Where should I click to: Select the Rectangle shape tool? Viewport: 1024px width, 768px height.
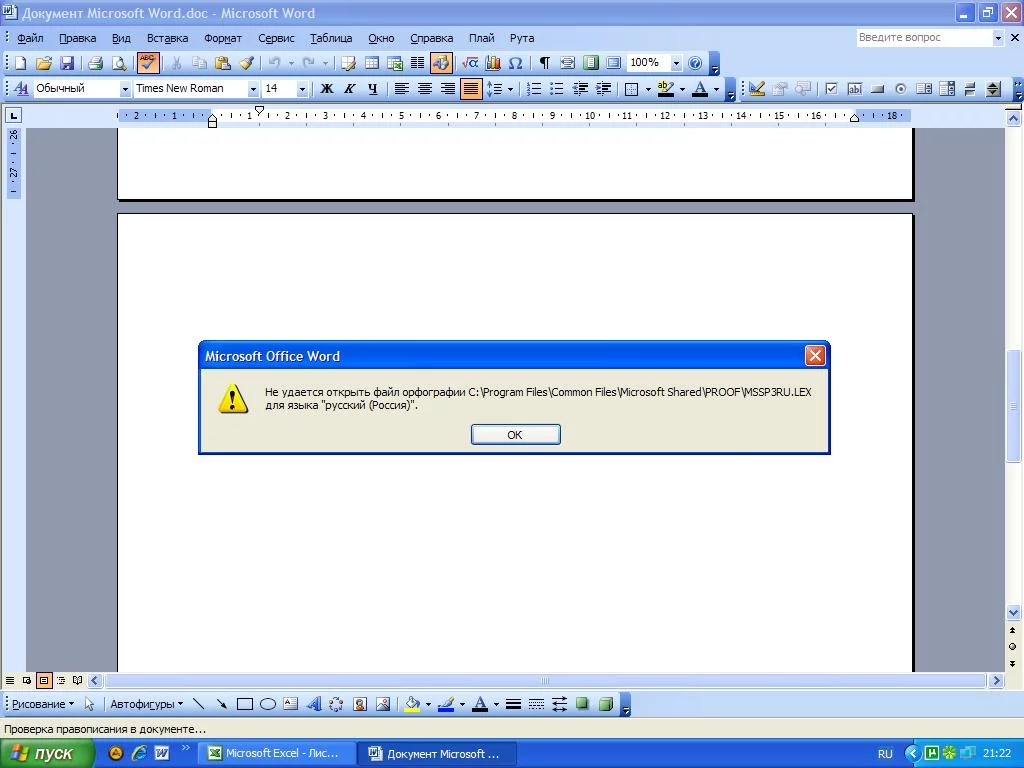click(x=245, y=704)
